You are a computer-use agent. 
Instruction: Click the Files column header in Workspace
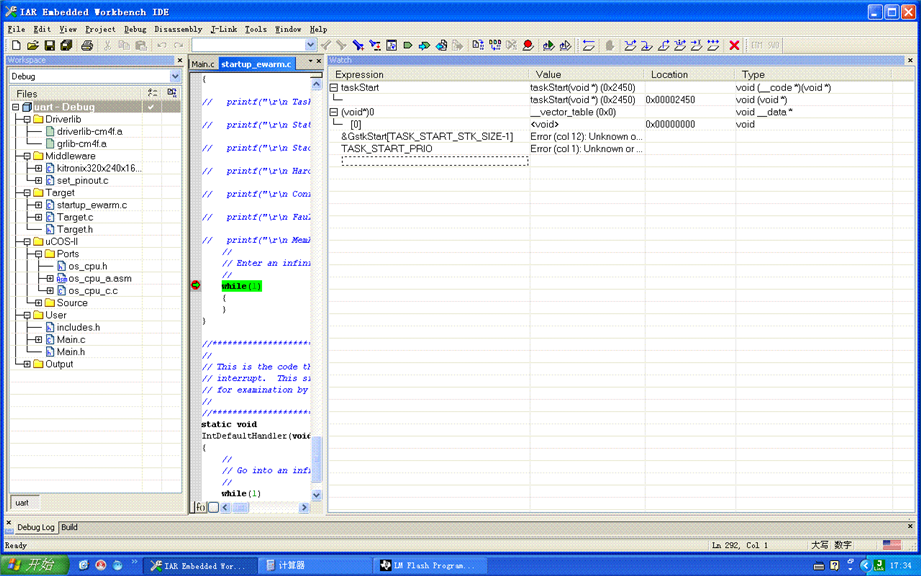click(76, 94)
